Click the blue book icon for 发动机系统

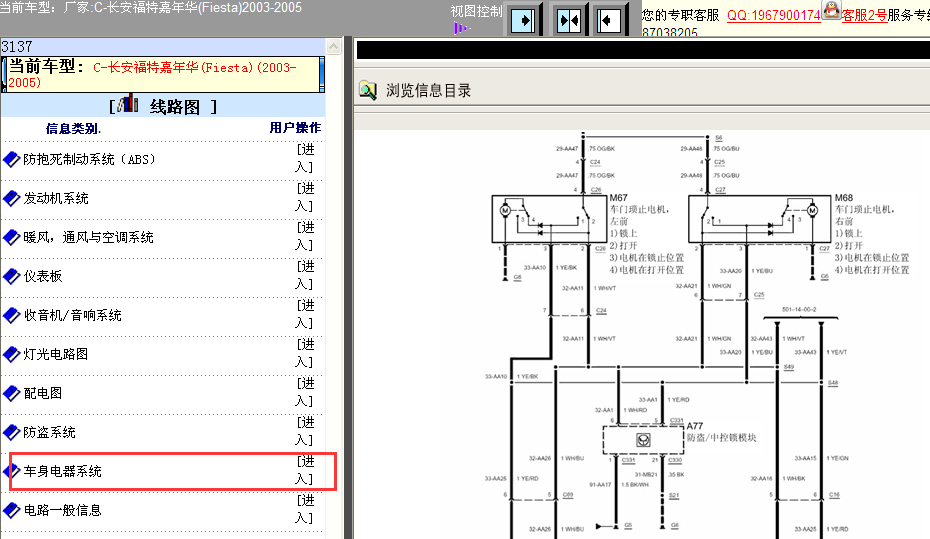[11, 198]
